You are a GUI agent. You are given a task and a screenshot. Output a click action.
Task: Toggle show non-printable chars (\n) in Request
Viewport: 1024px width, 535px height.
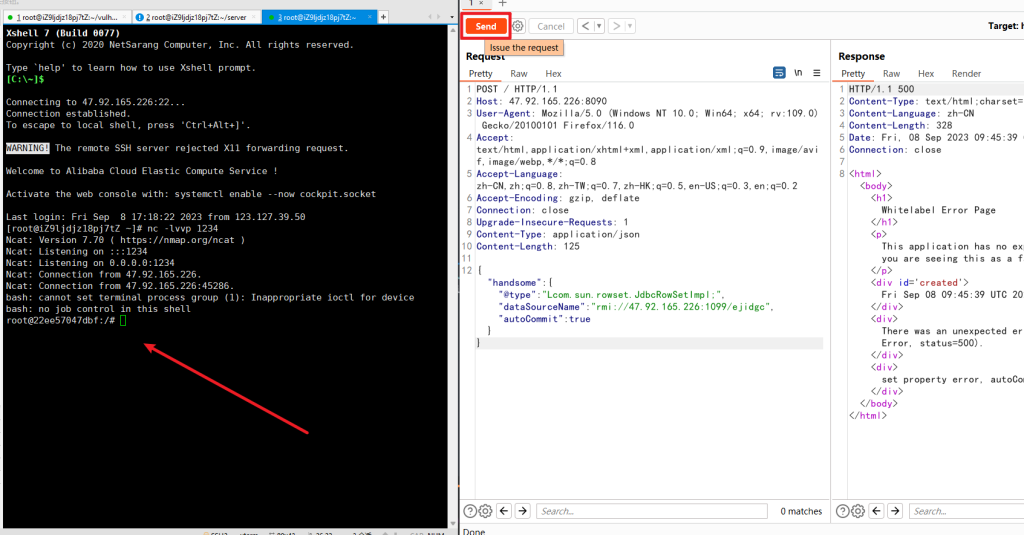click(798, 73)
